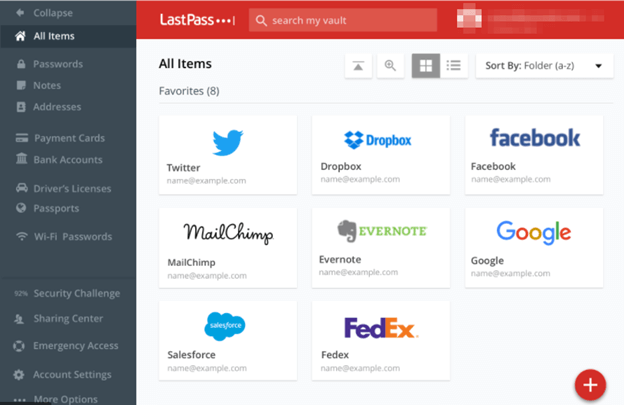Click the Wi-Fi Passwords signal icon
The image size is (624, 405).
coord(21,236)
